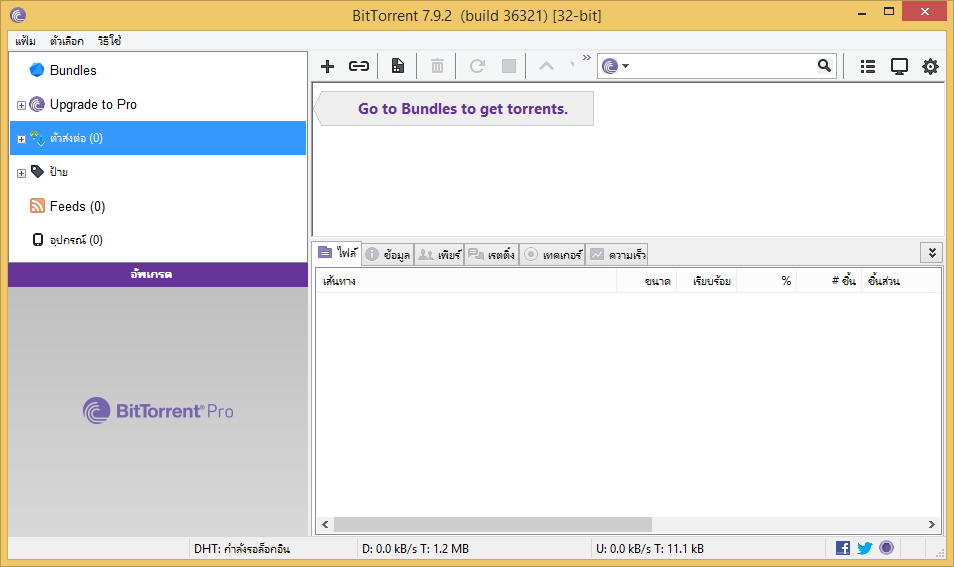Viewport: 954px width, 567px height.
Task: Click the Stop torrent square icon
Action: point(509,66)
